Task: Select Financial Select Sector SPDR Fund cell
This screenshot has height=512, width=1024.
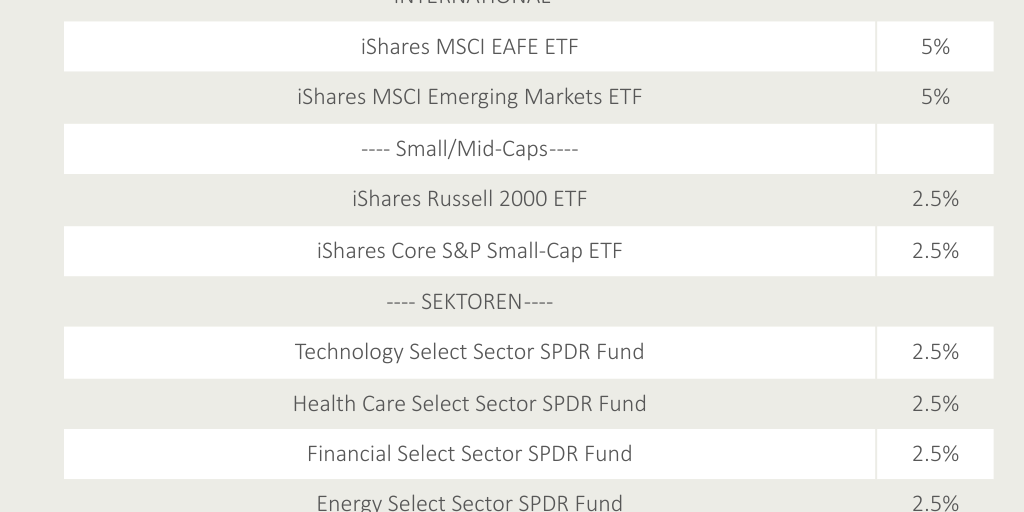Action: (469, 454)
